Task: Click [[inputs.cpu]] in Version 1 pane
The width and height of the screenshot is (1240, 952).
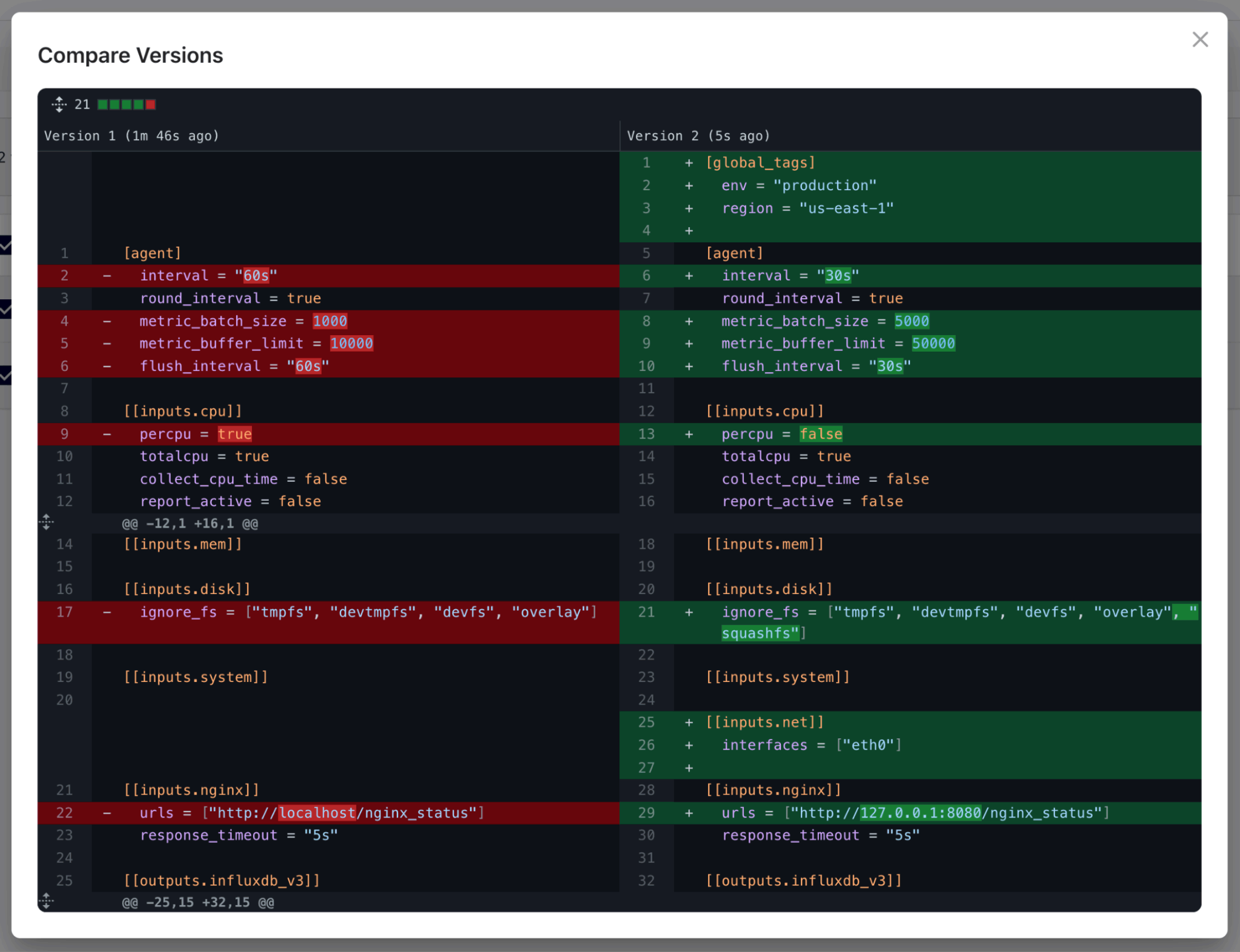Action: coord(183,411)
